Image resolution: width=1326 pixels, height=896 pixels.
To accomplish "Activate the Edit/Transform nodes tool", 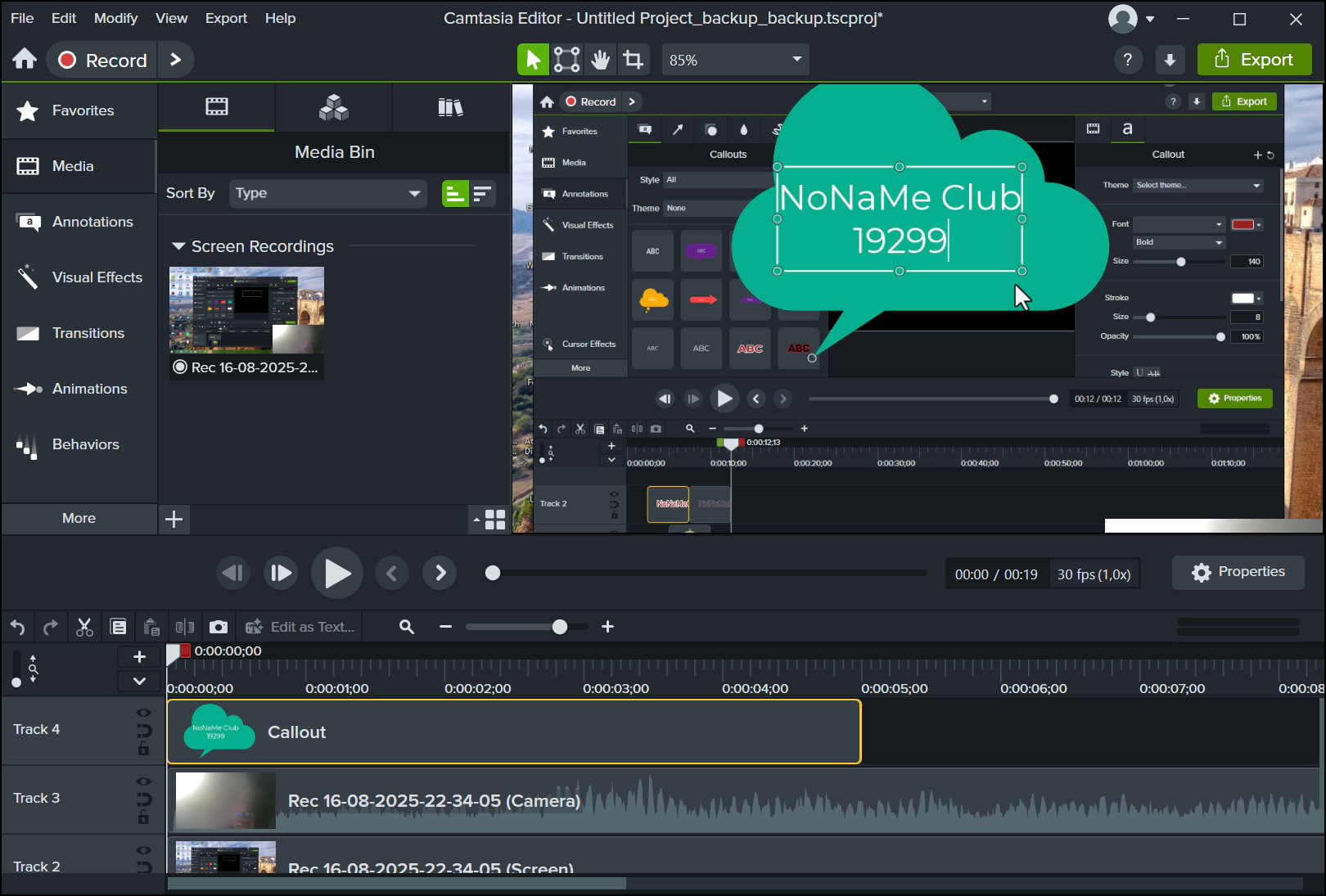I will (566, 60).
